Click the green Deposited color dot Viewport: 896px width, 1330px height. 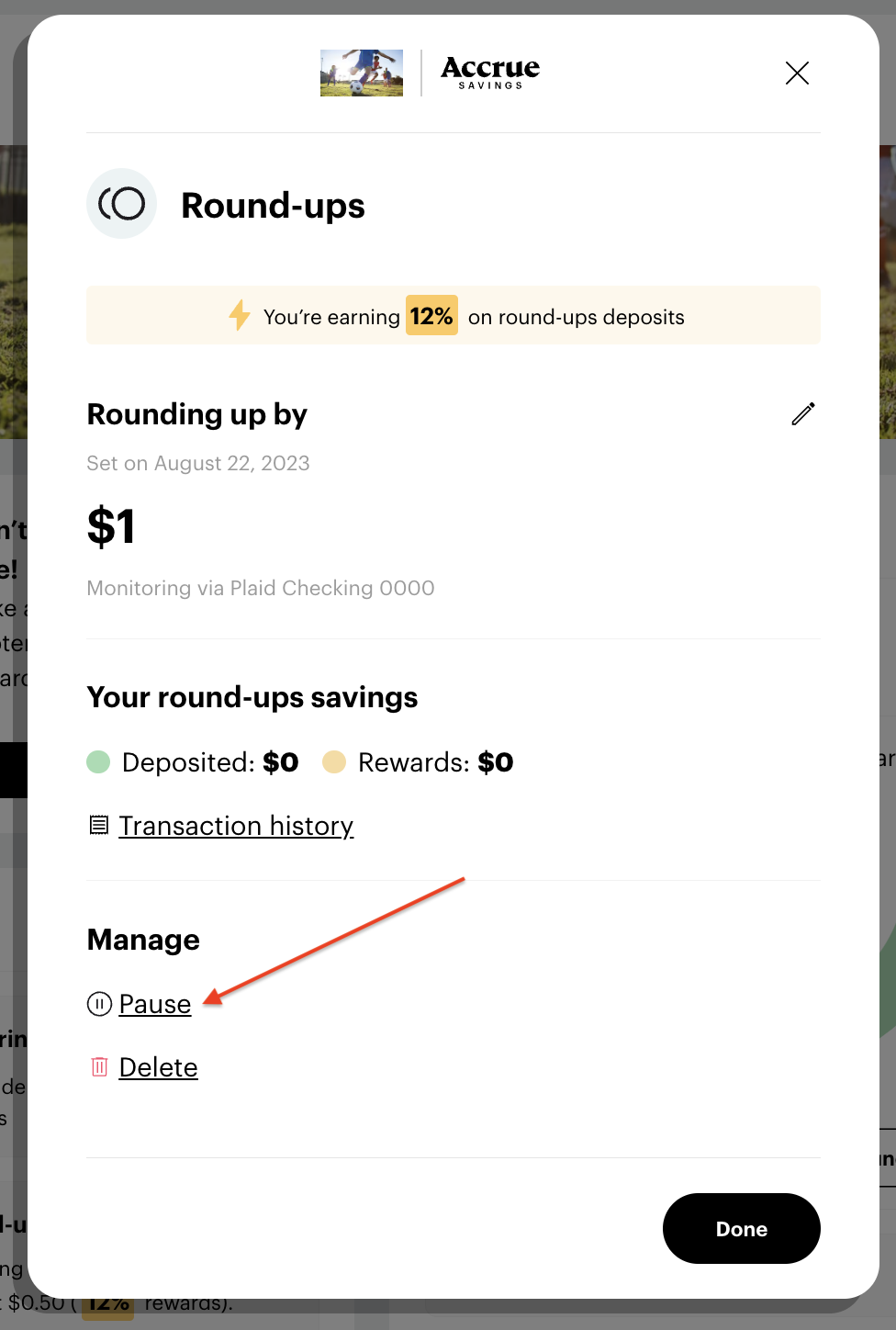tap(98, 761)
